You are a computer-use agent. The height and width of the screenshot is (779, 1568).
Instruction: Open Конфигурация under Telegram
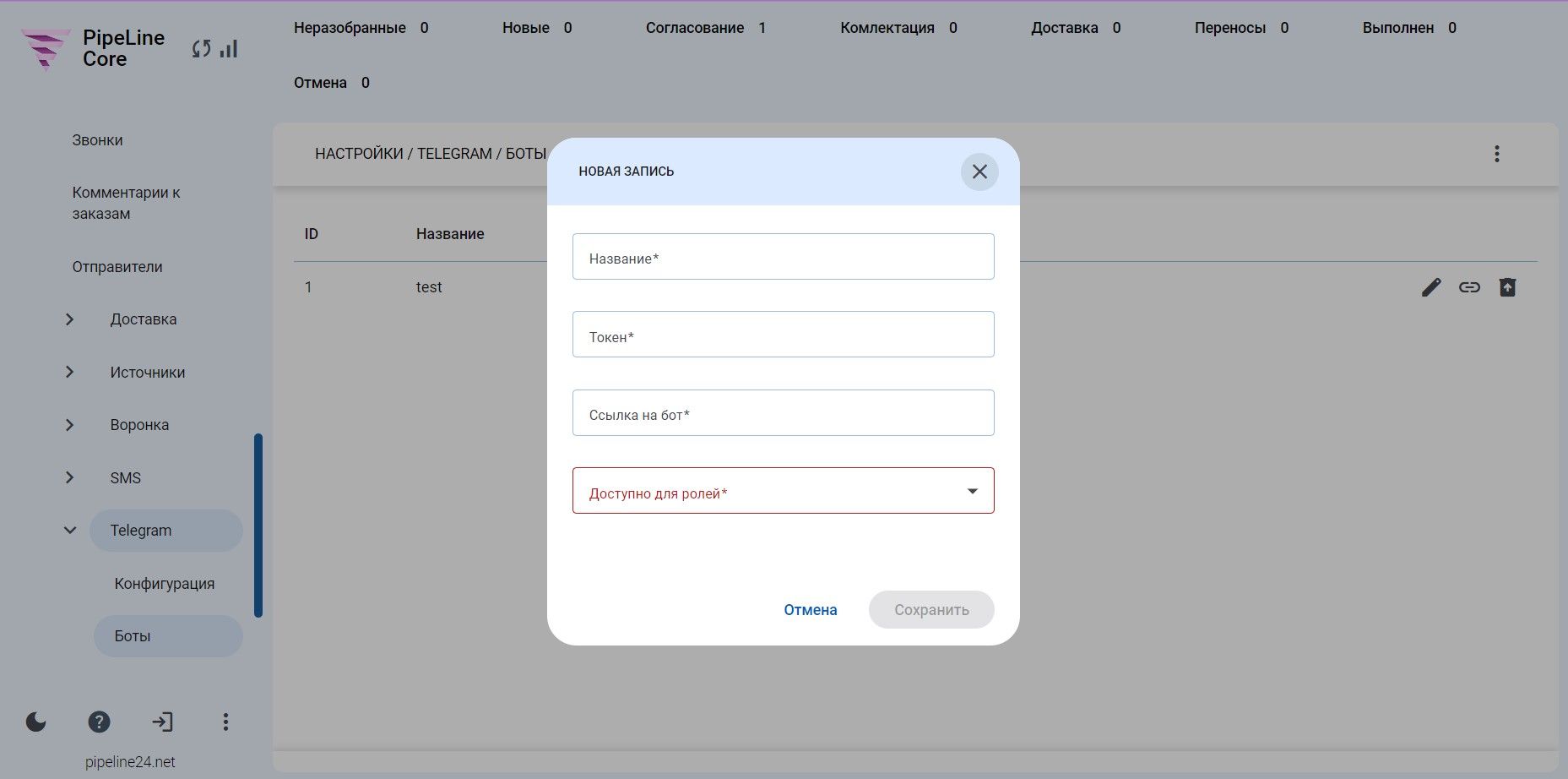pyautogui.click(x=165, y=584)
